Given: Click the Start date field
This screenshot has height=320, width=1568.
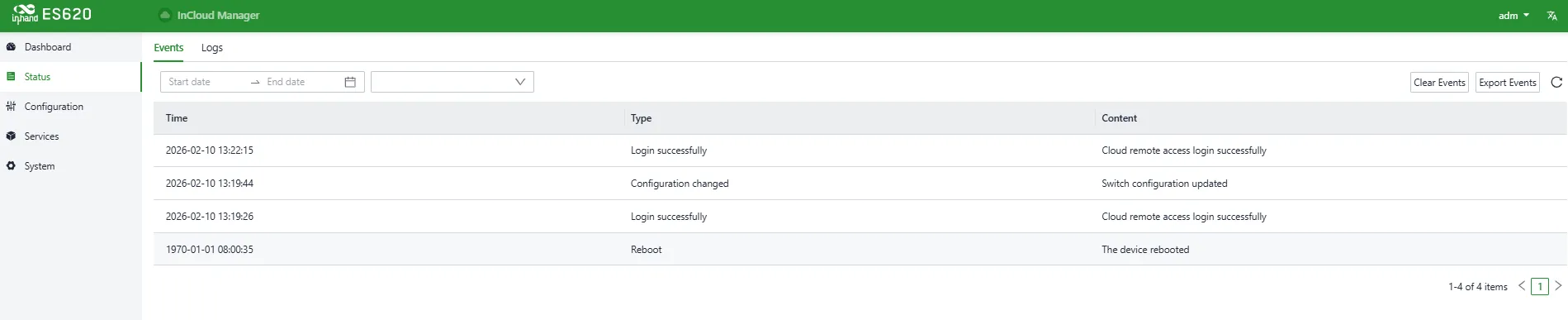Looking at the screenshot, I should click(x=205, y=82).
